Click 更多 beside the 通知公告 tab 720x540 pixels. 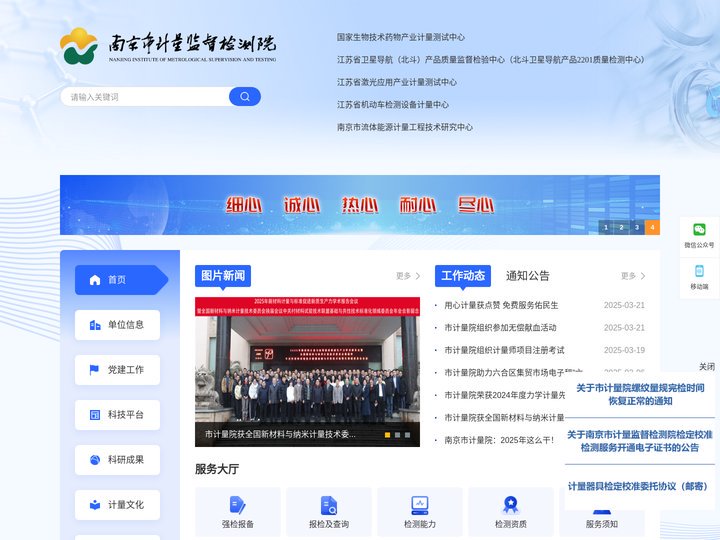click(633, 276)
